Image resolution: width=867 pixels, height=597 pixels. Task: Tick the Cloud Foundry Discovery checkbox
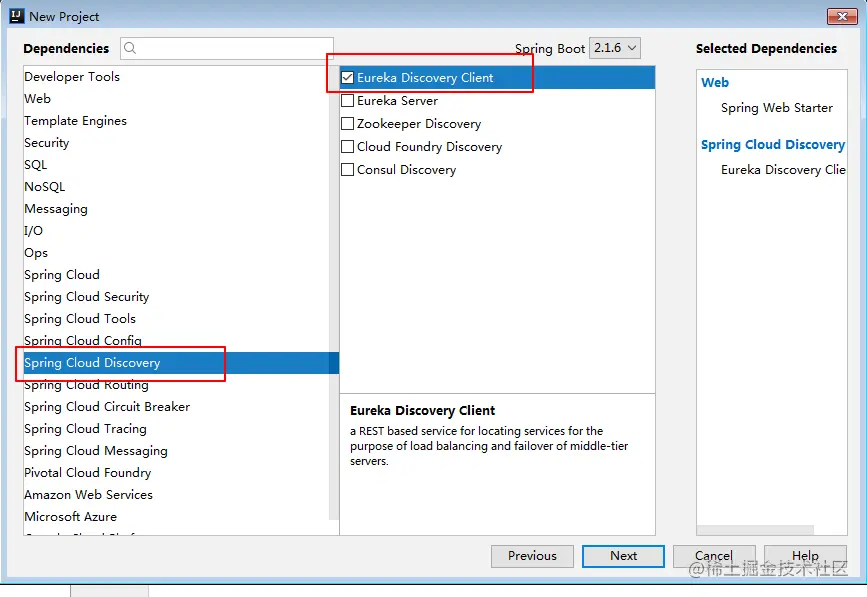pyautogui.click(x=347, y=146)
